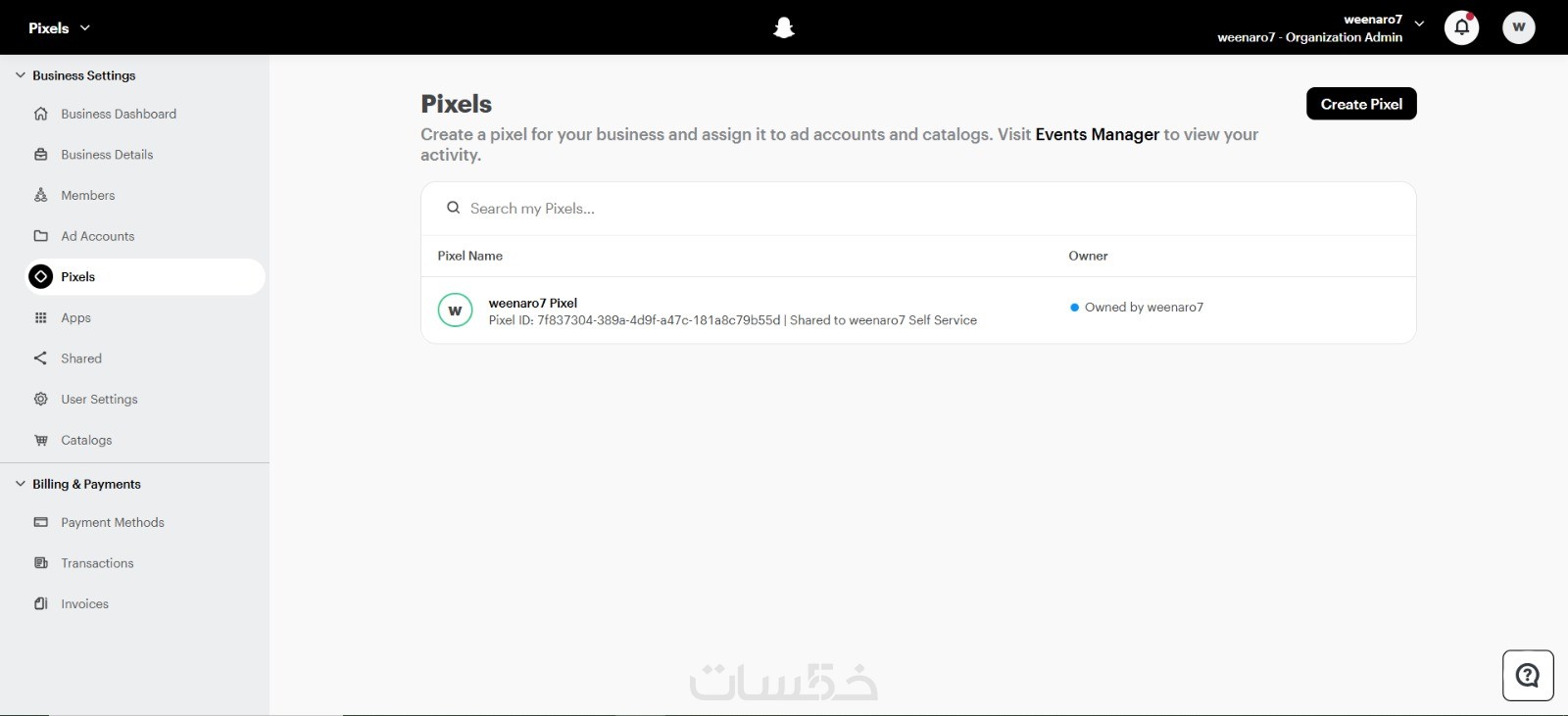This screenshot has height=716, width=1568.
Task: Click the Business Dashboard home icon
Action: 41,114
